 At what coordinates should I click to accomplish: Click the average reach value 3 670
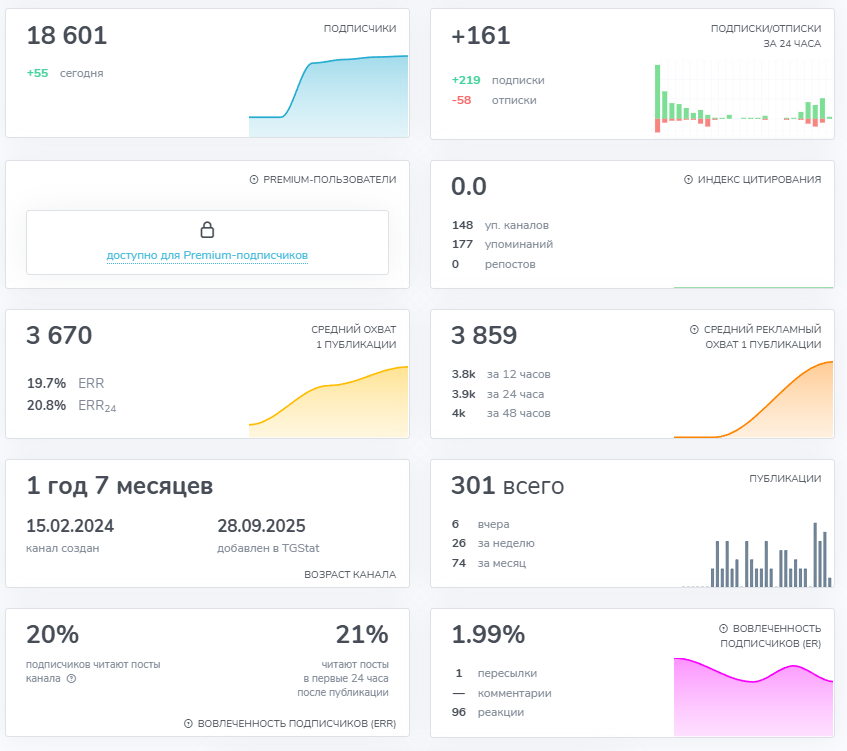(59, 336)
